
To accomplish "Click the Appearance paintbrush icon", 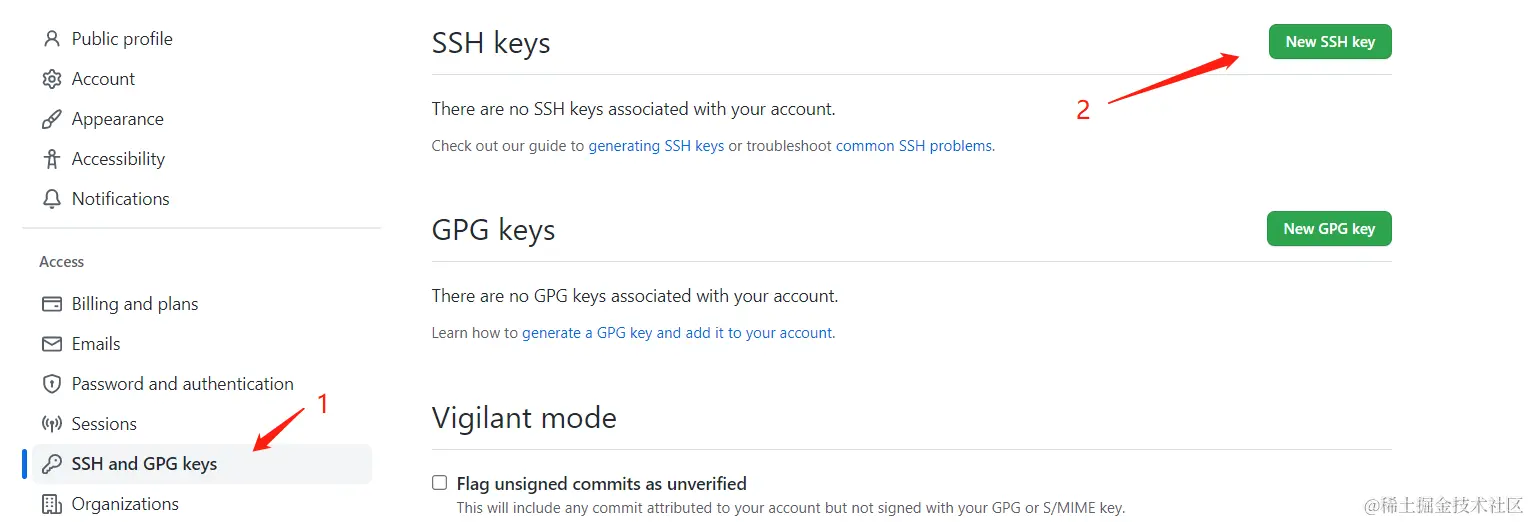I will 51,119.
